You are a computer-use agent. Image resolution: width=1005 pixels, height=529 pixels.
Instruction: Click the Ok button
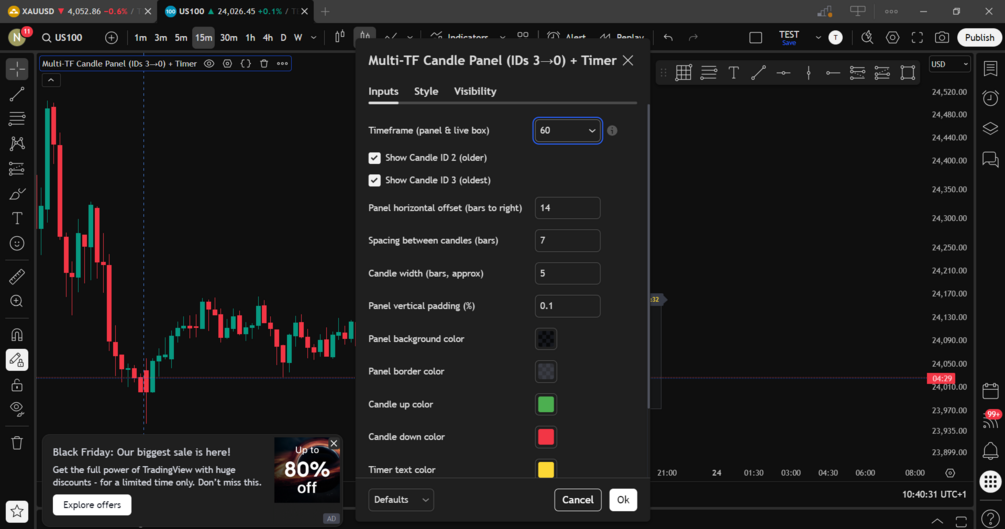623,500
